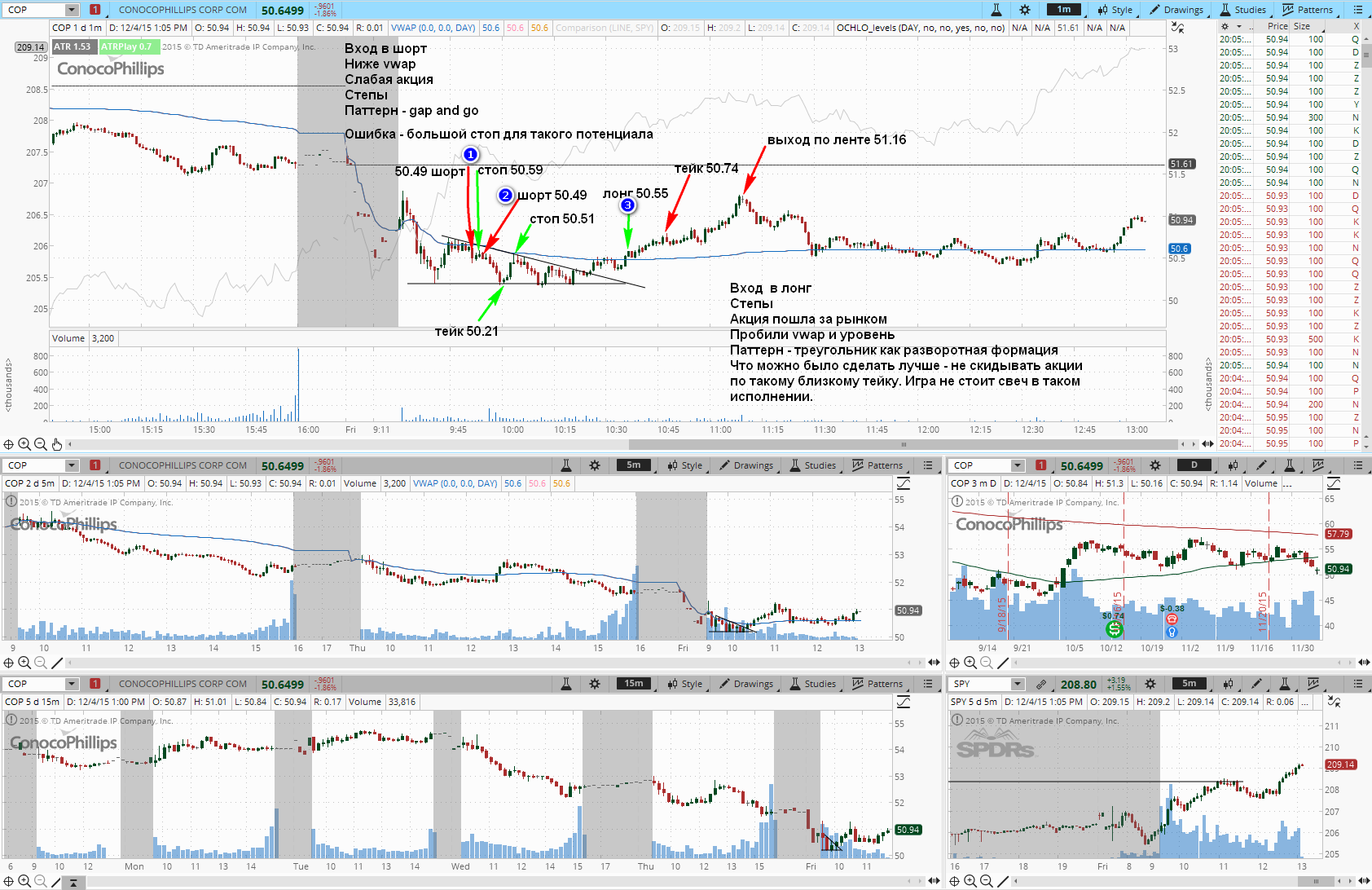Viewport: 1372px width, 890px height.
Task: Zoom in with magnifier under 1m chart
Action: (24, 444)
